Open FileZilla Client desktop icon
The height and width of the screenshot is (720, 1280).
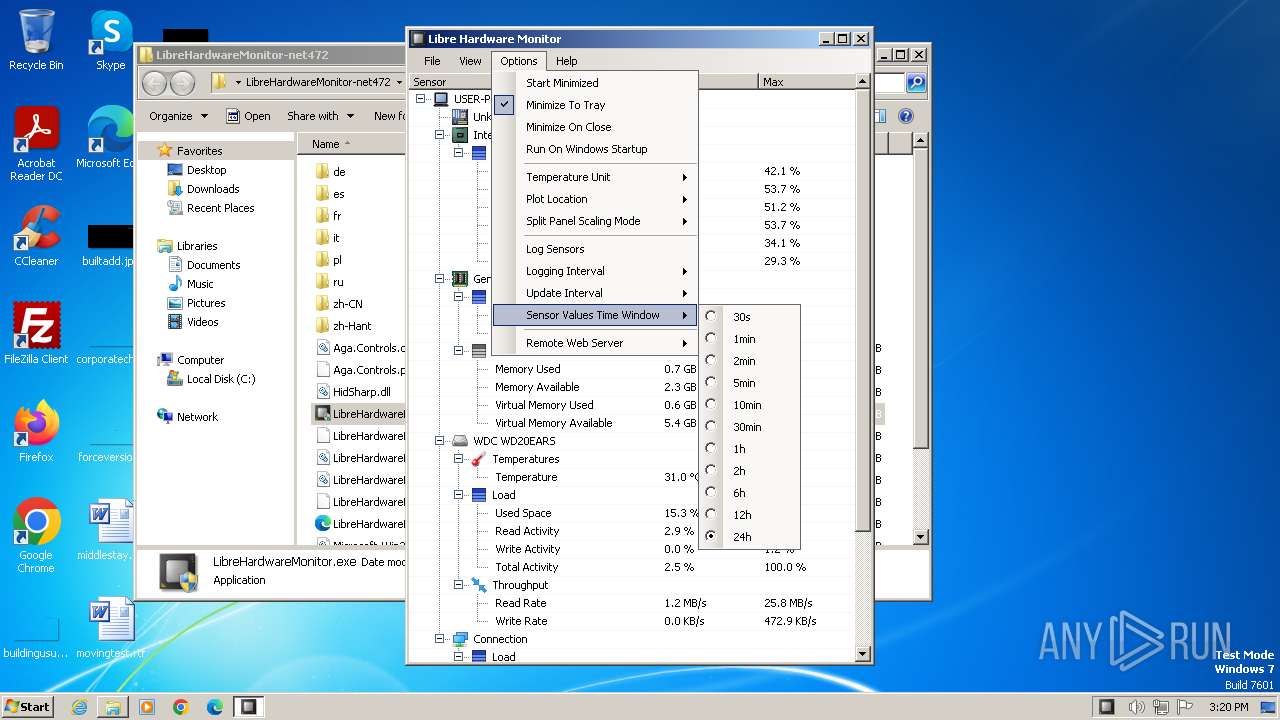tap(36, 333)
